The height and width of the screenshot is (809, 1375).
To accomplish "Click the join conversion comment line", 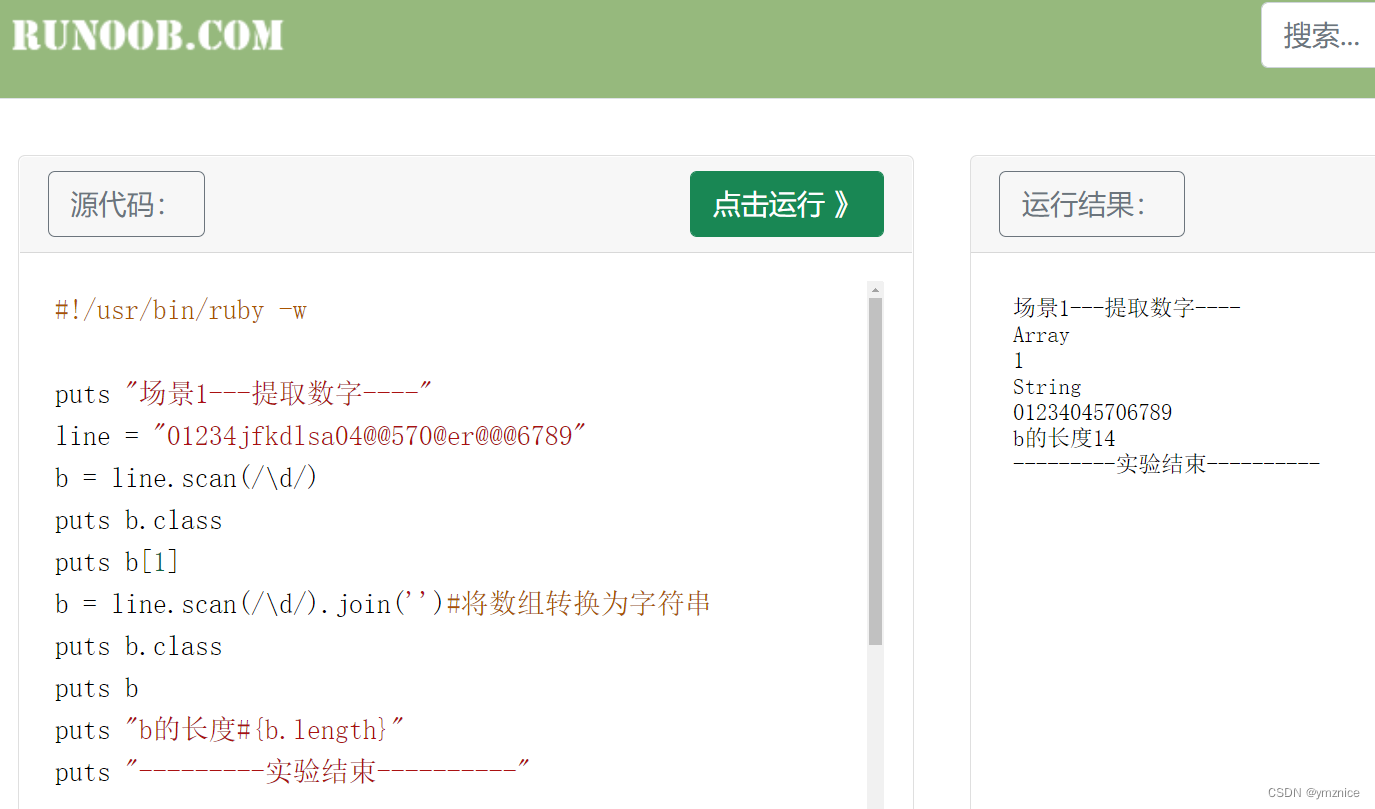I will coord(383,603).
